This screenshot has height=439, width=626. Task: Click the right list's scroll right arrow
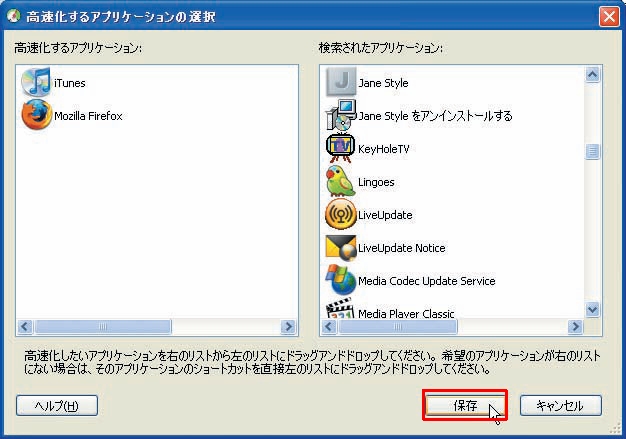[x=575, y=326]
